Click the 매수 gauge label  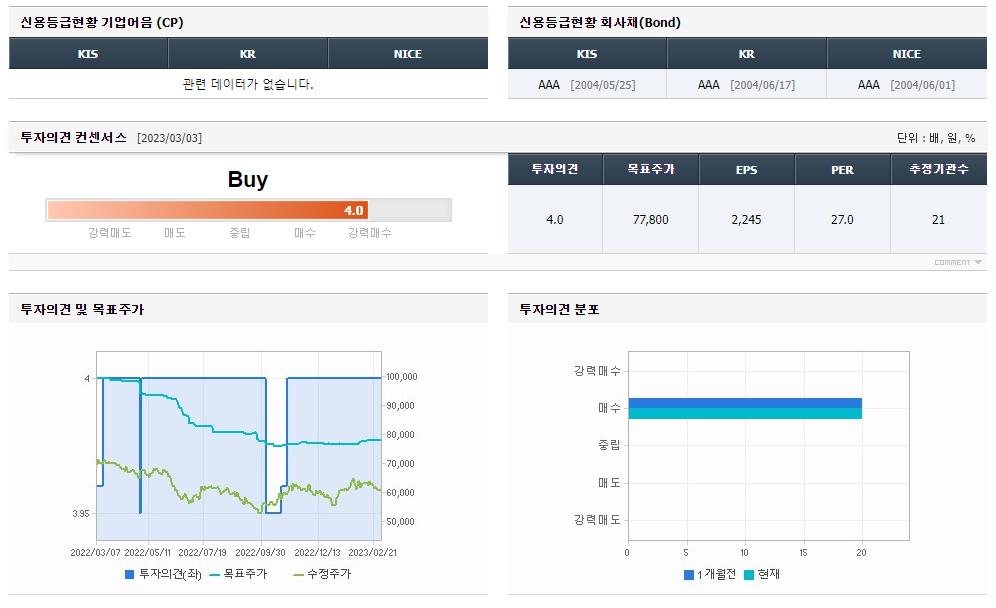304,233
